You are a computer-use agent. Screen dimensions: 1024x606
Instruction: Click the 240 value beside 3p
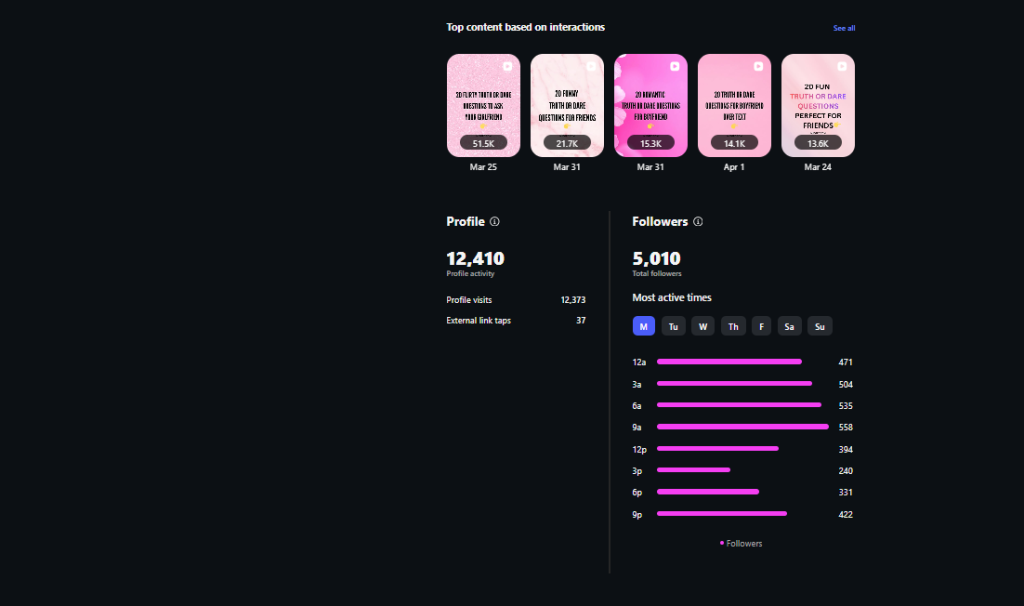click(845, 471)
